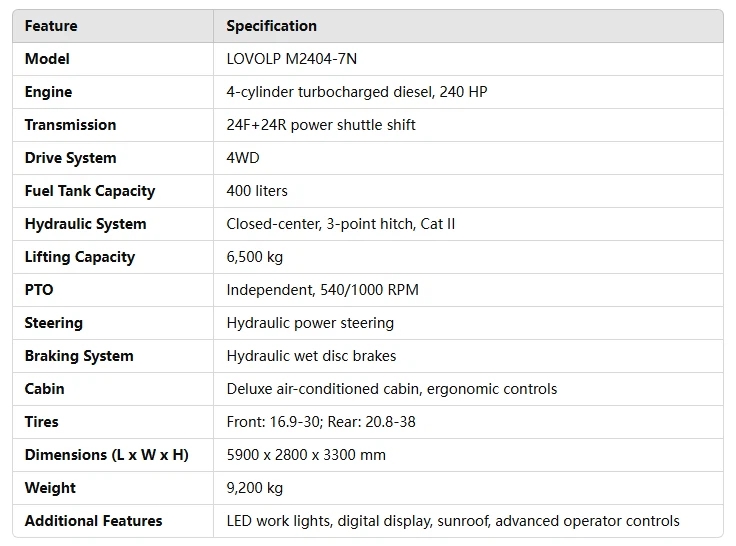Click the Feature column header
Screen dimensions: 736x546
[x=51, y=26]
